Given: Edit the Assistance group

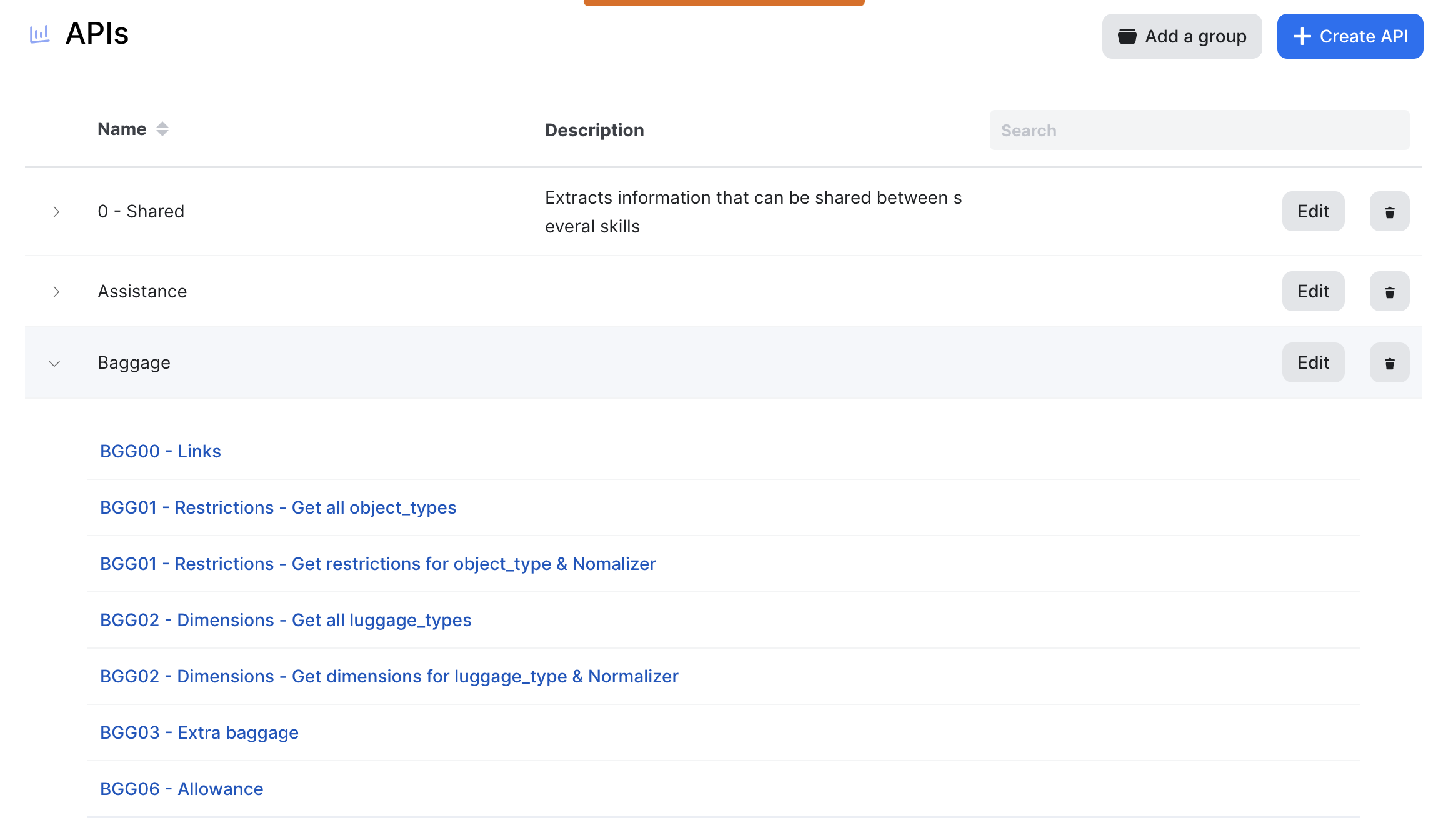Looking at the screenshot, I should tap(1312, 292).
